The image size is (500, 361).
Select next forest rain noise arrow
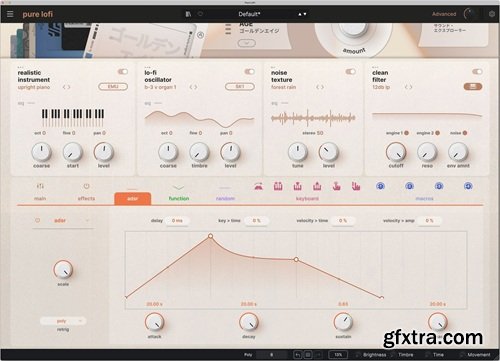pyautogui.click(x=322, y=87)
